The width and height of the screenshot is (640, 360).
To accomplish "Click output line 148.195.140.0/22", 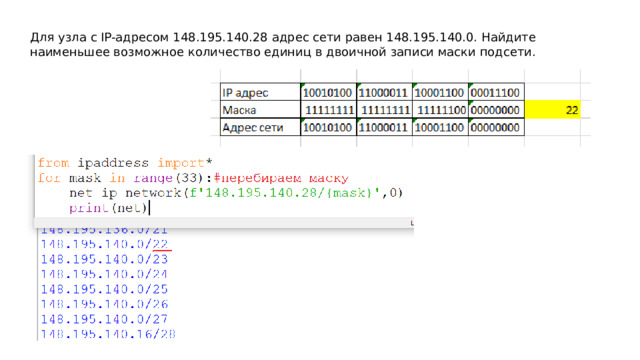I will 104,244.
